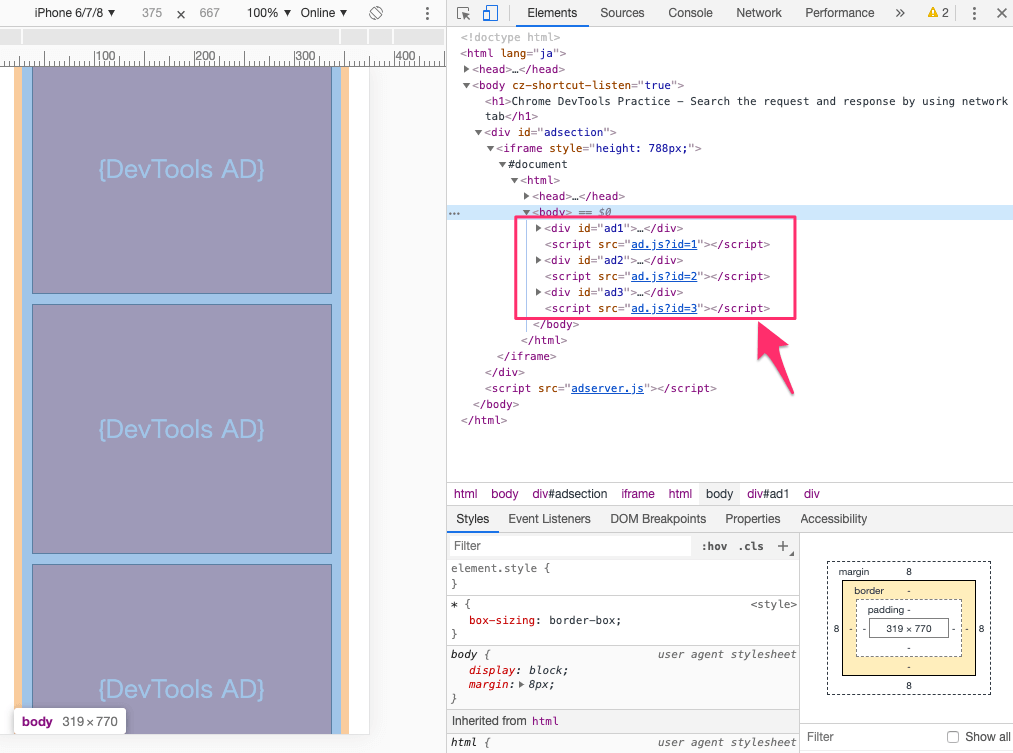Toggle the .cls class editor button

[751, 546]
